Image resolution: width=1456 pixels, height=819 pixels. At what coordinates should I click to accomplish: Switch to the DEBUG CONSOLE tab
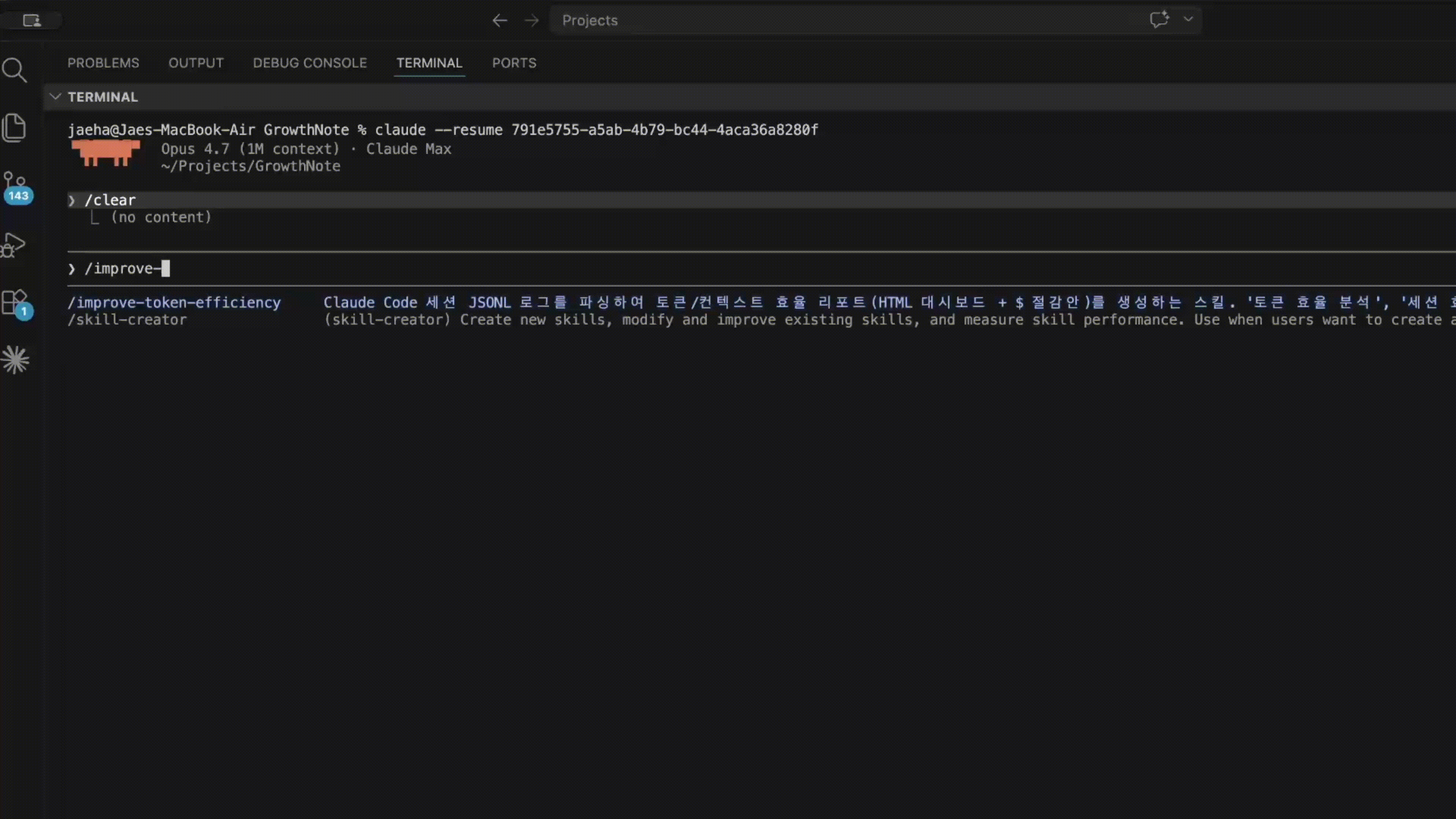tap(310, 63)
